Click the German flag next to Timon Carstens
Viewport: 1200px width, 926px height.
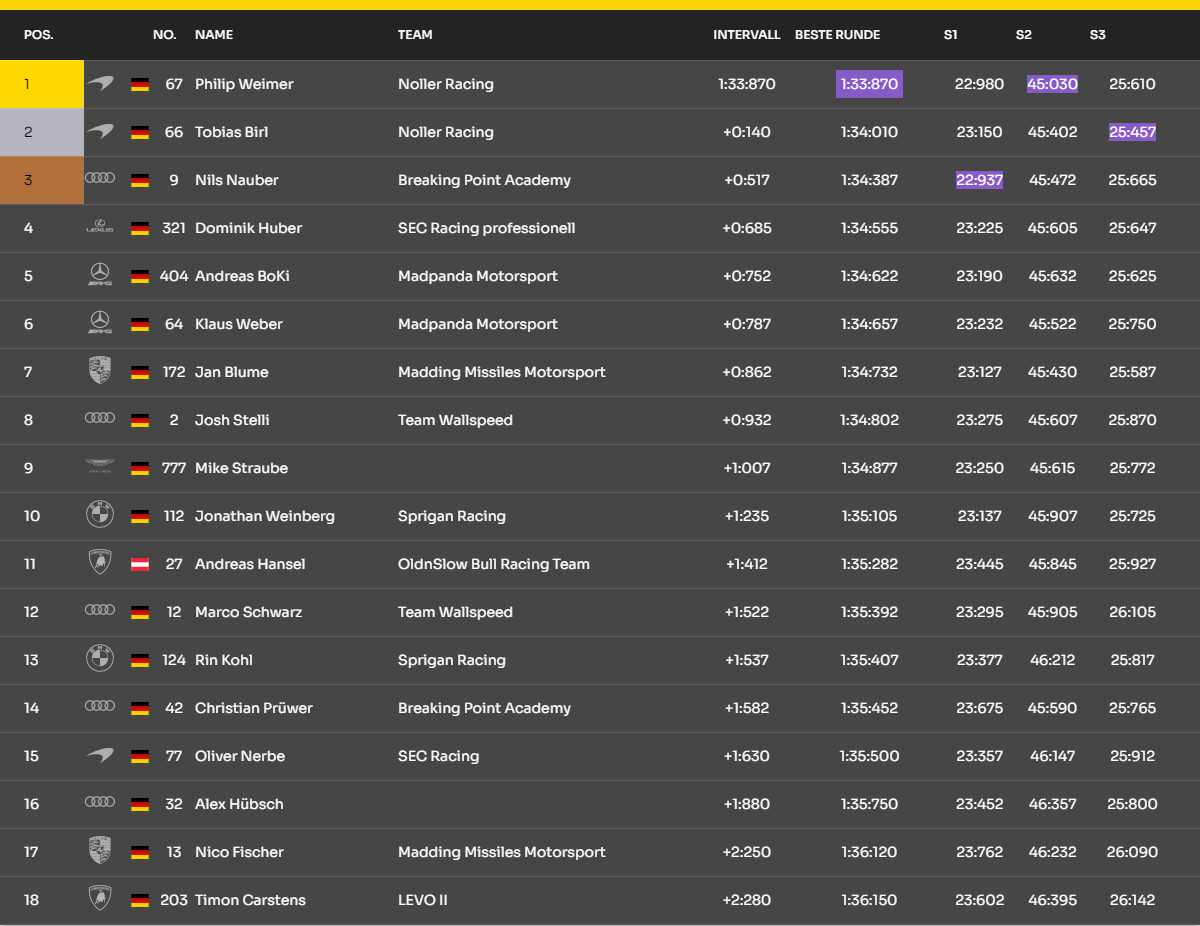pos(140,901)
